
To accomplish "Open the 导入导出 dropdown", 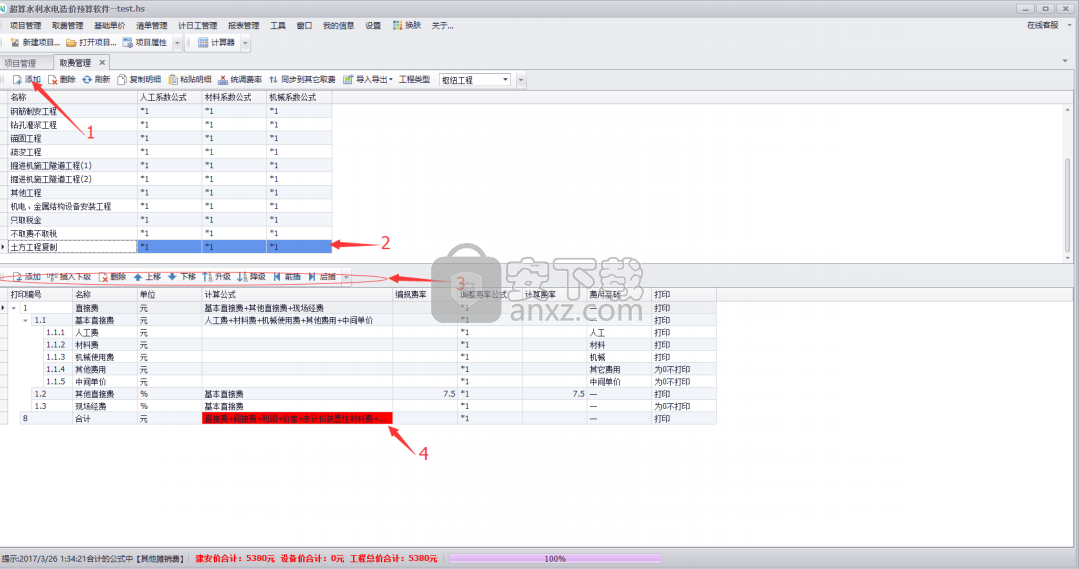I will coord(368,80).
